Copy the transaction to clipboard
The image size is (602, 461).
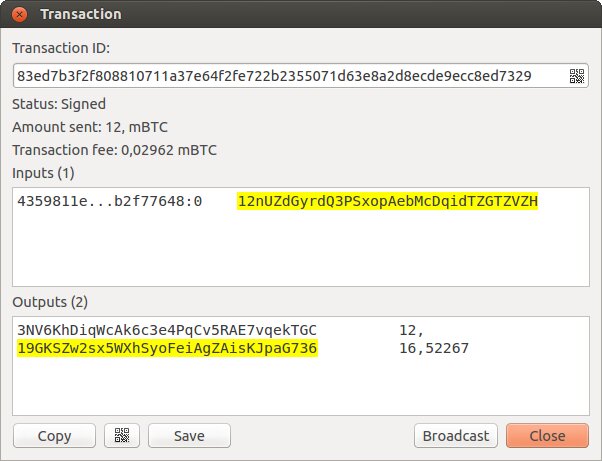point(54,435)
